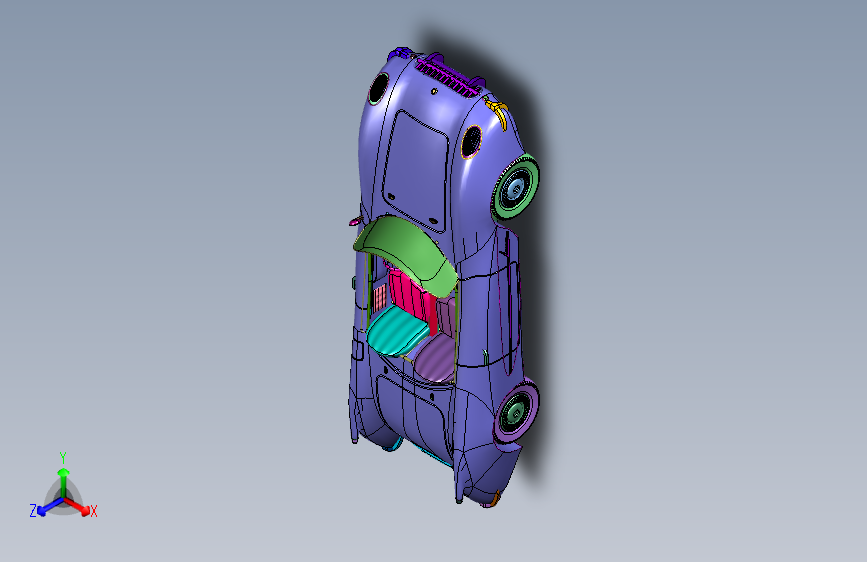Select the green windshield of the car
The image size is (867, 562).
pos(406,252)
